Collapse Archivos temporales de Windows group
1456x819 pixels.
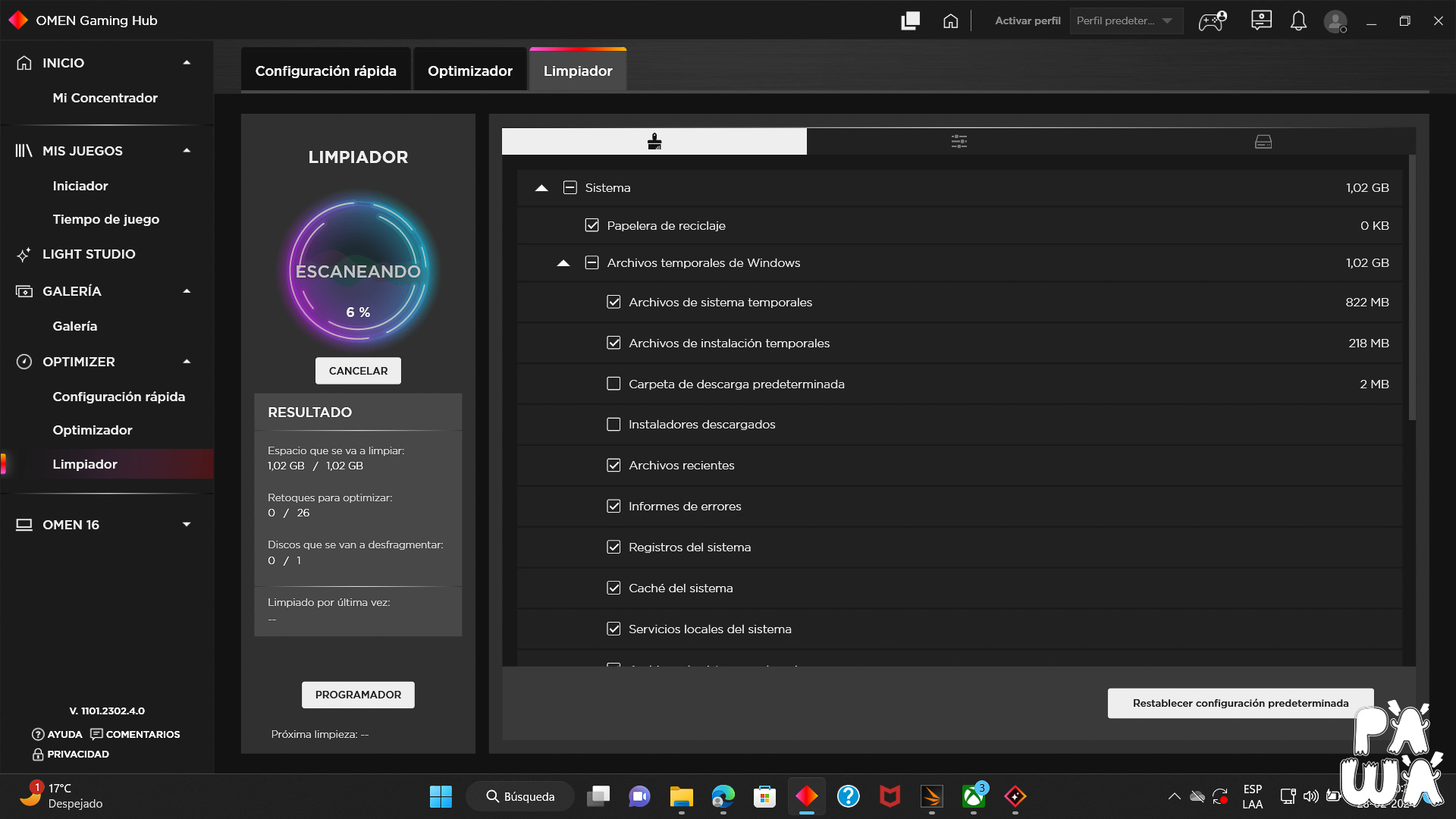click(x=563, y=262)
